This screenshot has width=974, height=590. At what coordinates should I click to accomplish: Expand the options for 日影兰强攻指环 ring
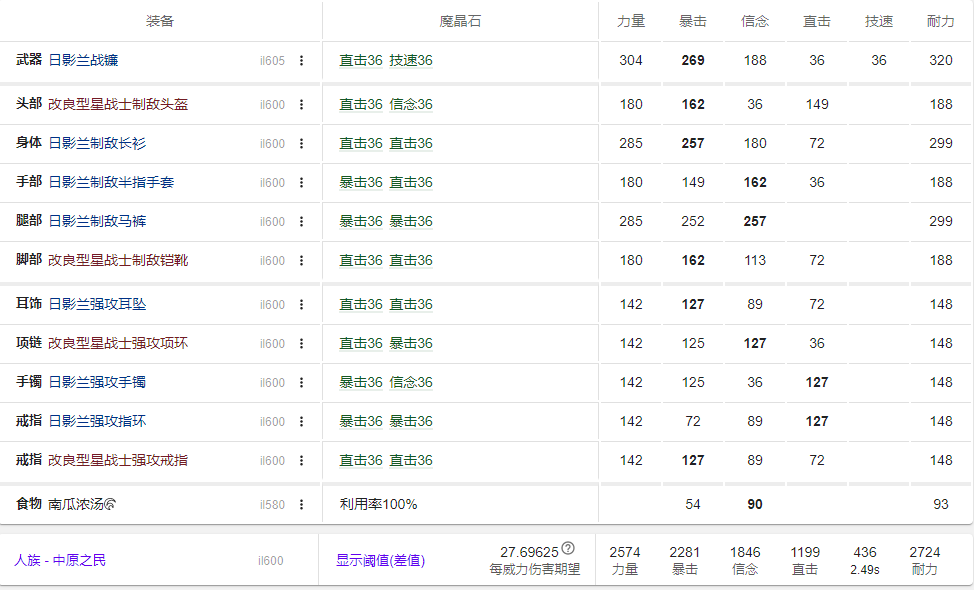coord(303,421)
